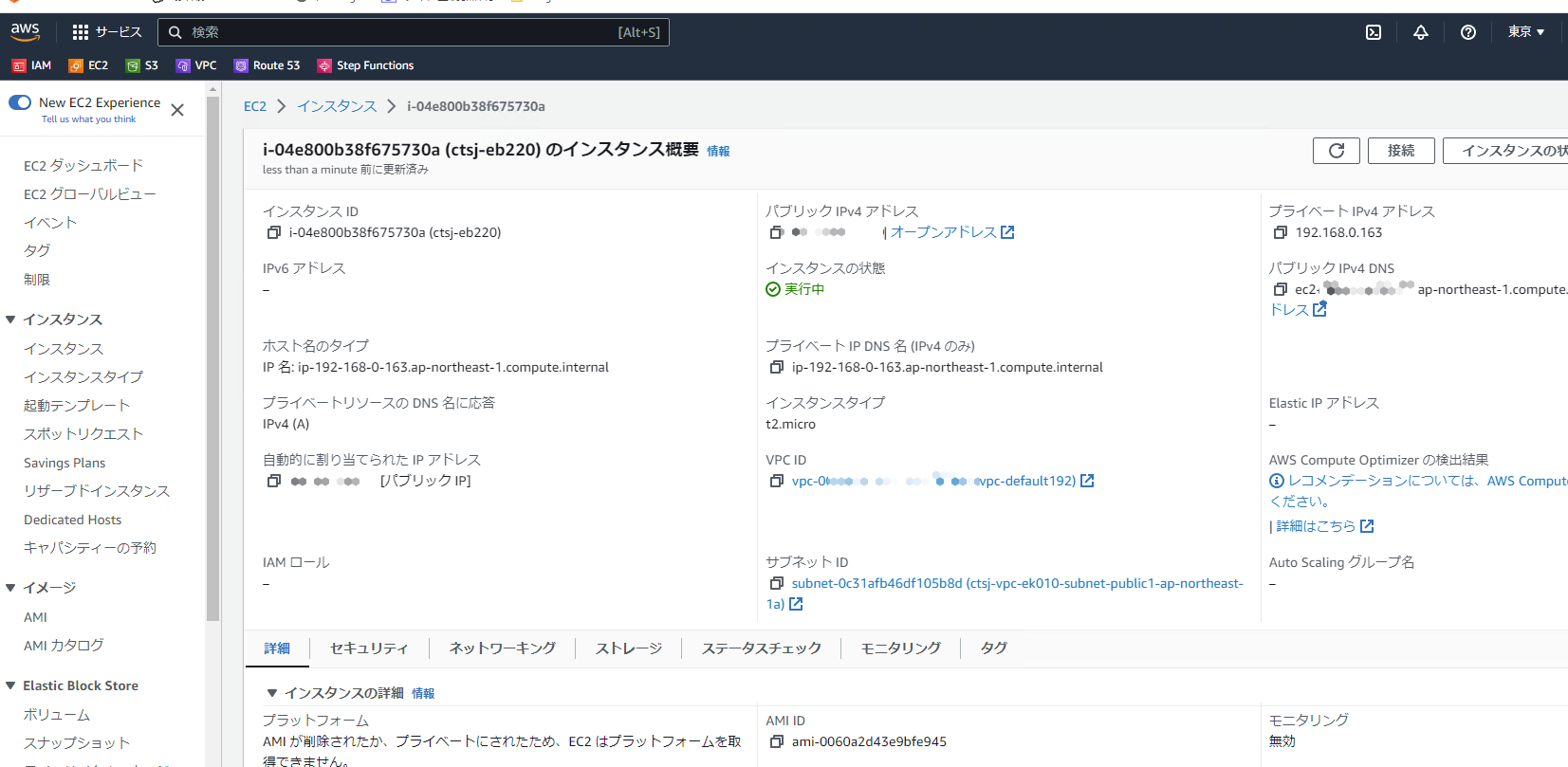This screenshot has width=1568, height=767.
Task: Open S3 shortcut in favorites bar
Action: point(142,65)
